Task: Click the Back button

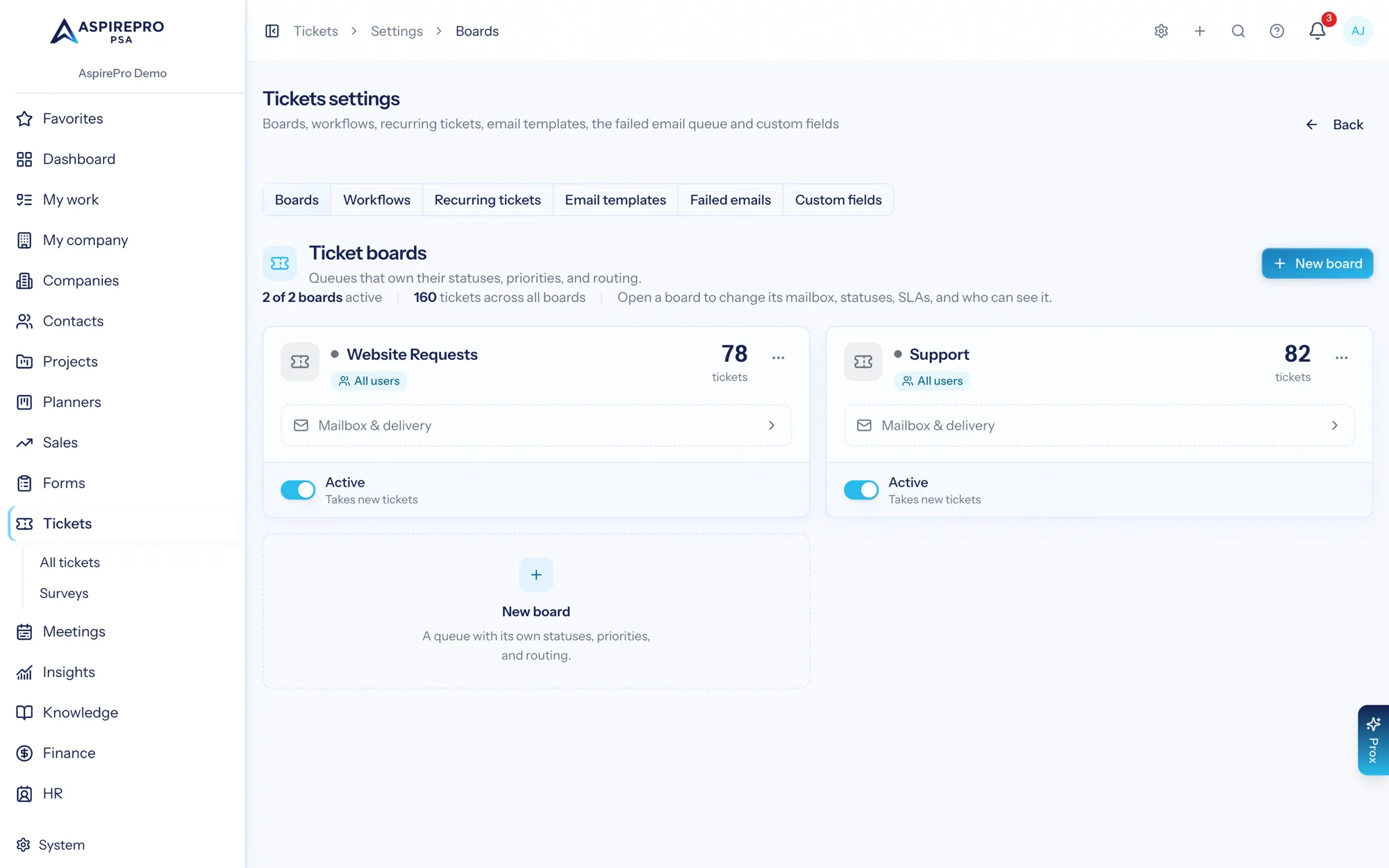Action: tap(1334, 125)
